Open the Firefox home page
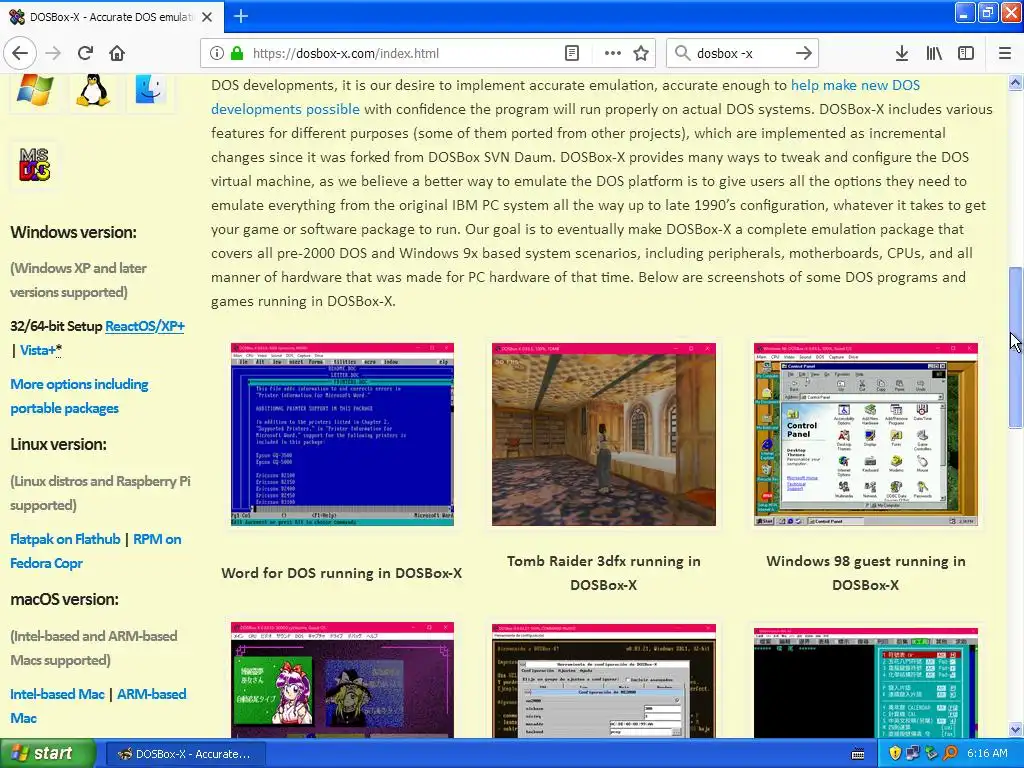1024x768 pixels. click(117, 54)
